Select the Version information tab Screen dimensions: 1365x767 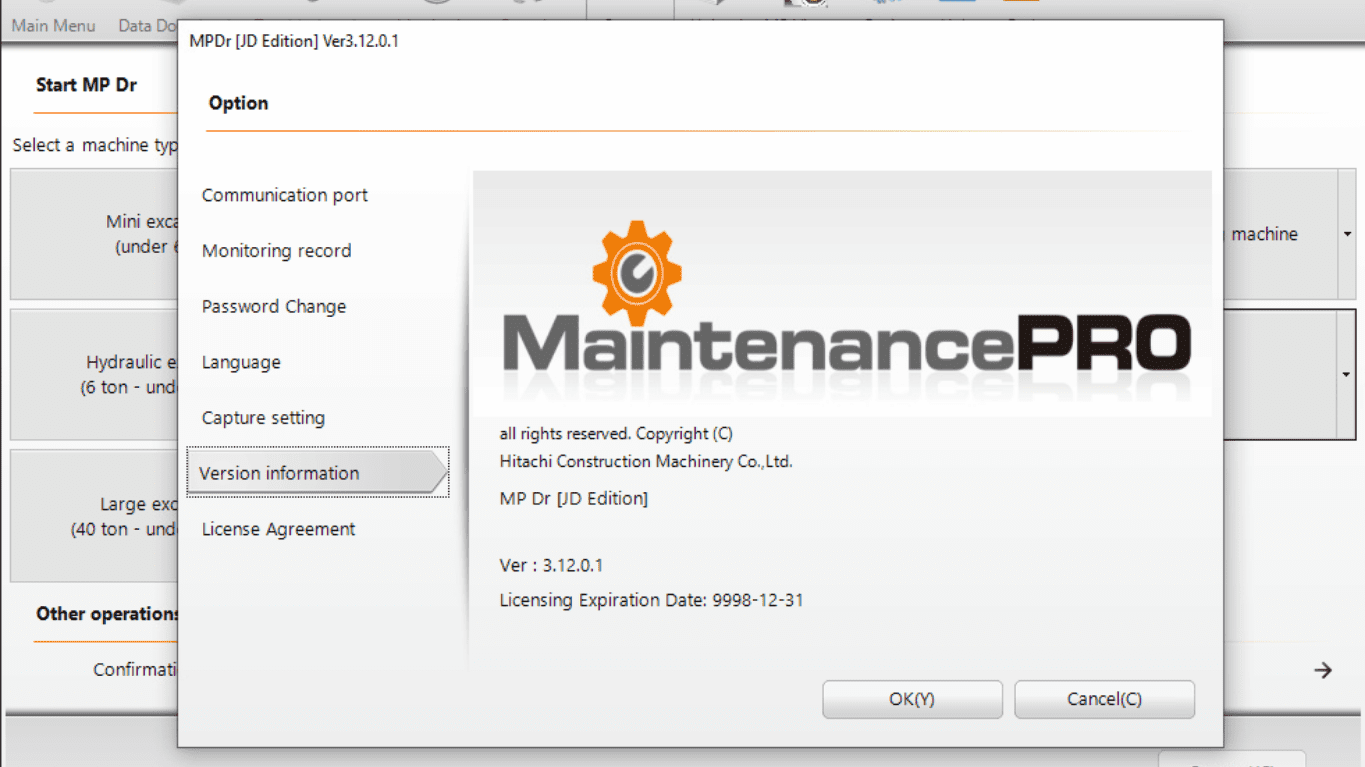pos(279,474)
